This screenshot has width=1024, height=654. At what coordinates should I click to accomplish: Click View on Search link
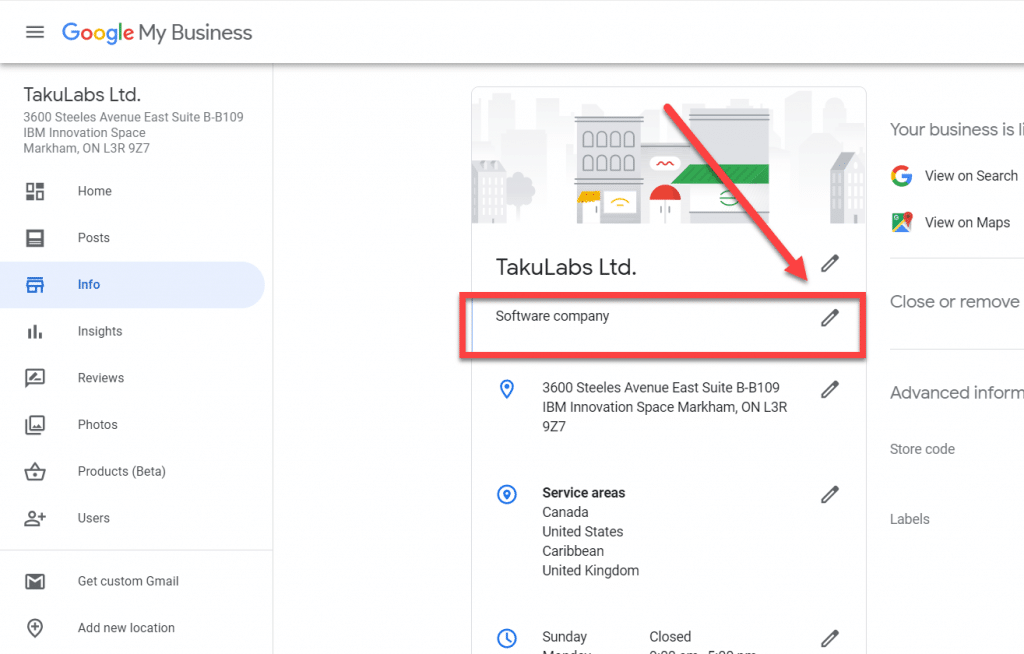(971, 176)
